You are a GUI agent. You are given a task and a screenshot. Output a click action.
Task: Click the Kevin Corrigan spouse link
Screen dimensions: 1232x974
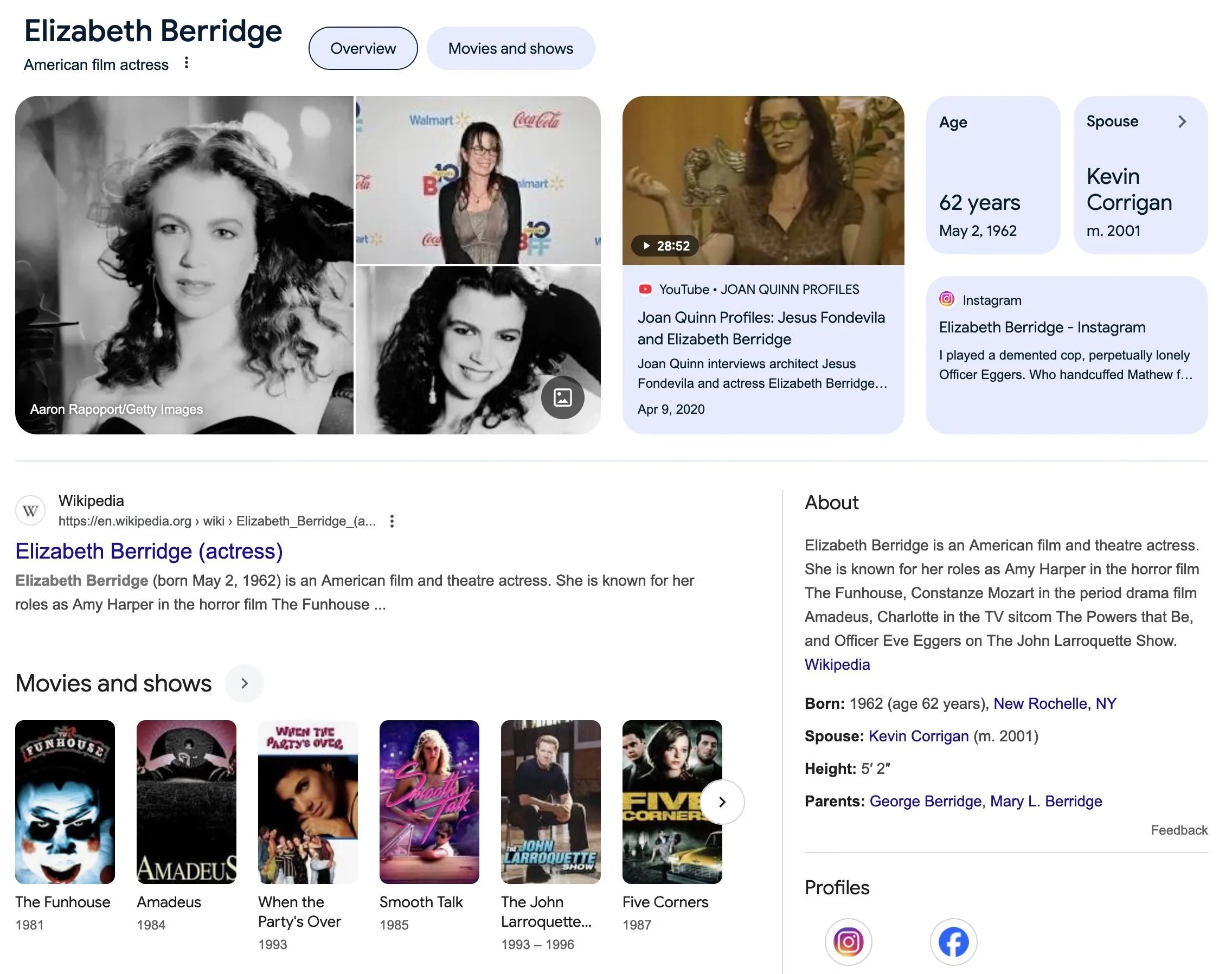click(x=918, y=736)
